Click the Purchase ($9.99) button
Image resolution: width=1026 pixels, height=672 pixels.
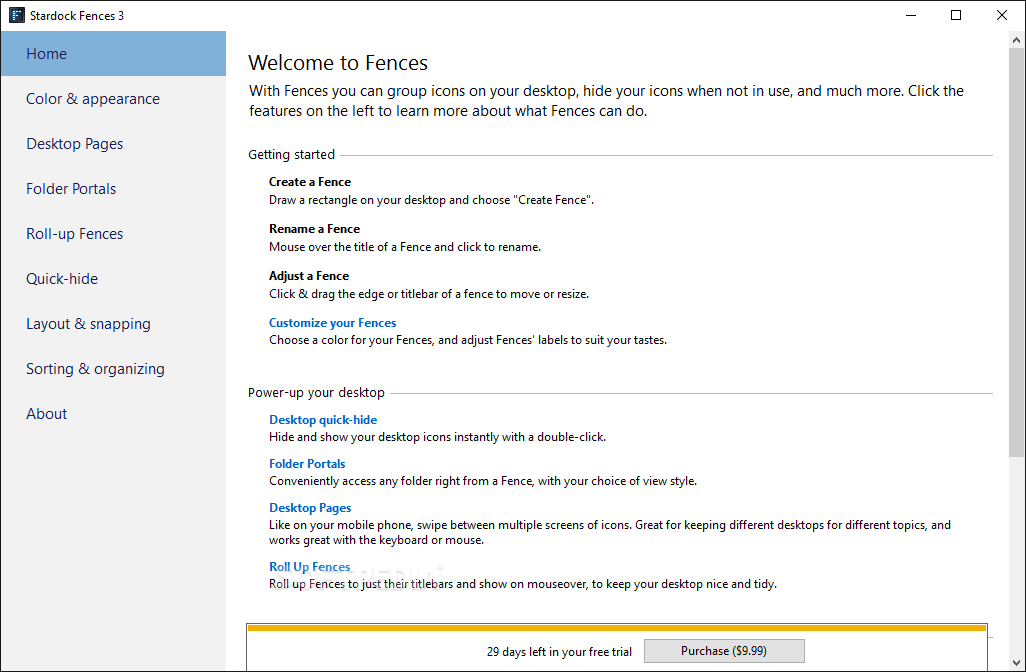724,651
